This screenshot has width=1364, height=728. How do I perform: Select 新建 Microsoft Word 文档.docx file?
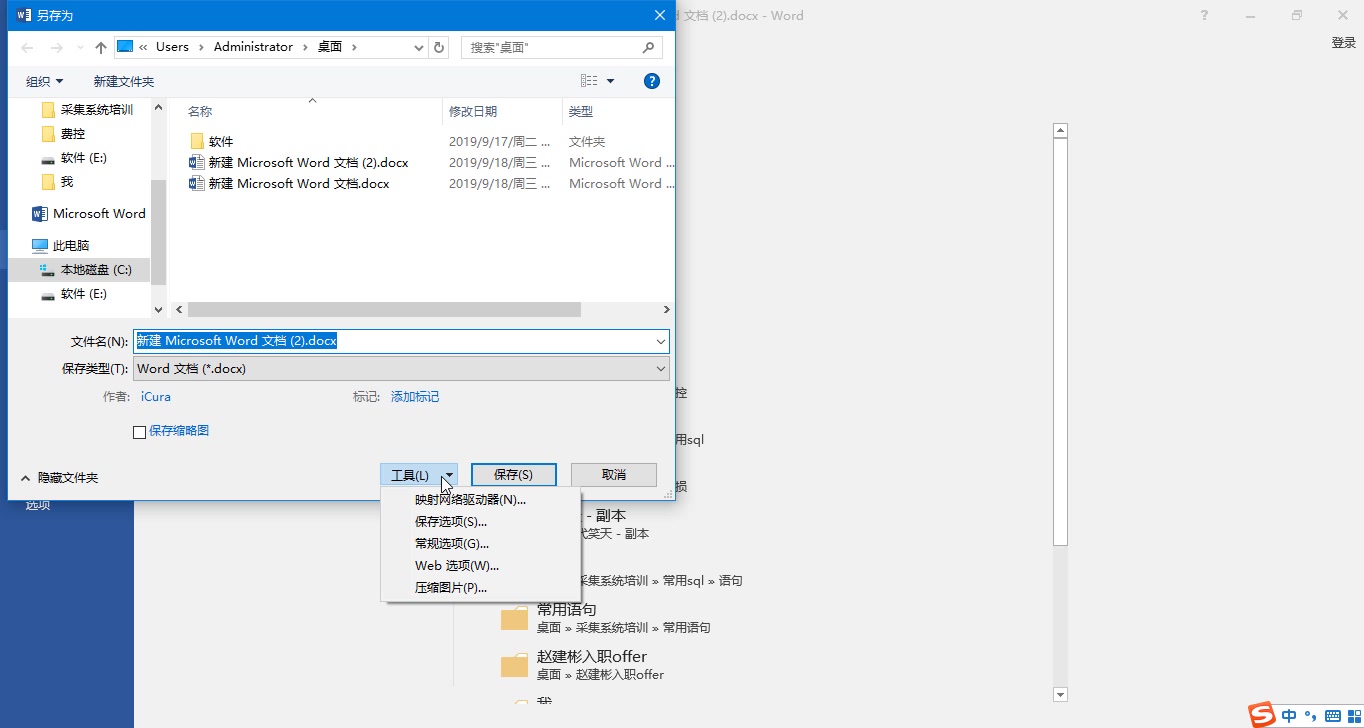pyautogui.click(x=289, y=184)
